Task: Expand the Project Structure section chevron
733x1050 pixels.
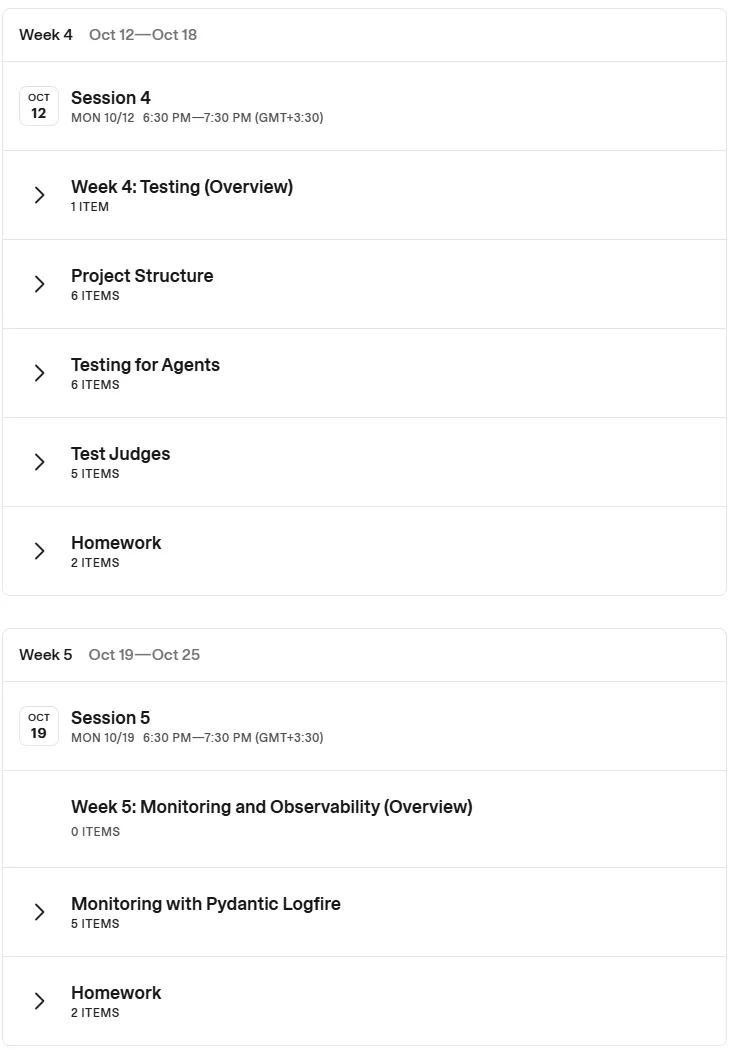Action: (x=39, y=284)
